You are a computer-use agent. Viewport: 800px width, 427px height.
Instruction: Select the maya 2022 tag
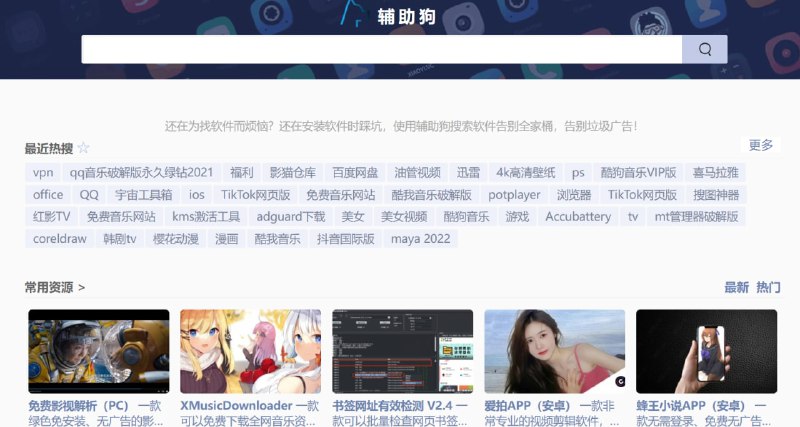click(x=420, y=238)
